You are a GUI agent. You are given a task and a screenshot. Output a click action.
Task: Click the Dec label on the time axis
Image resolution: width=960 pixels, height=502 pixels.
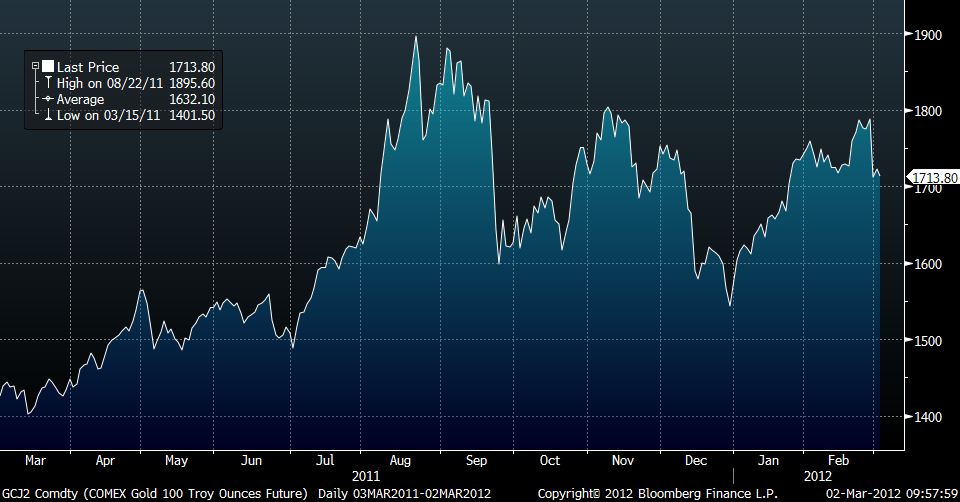click(695, 461)
